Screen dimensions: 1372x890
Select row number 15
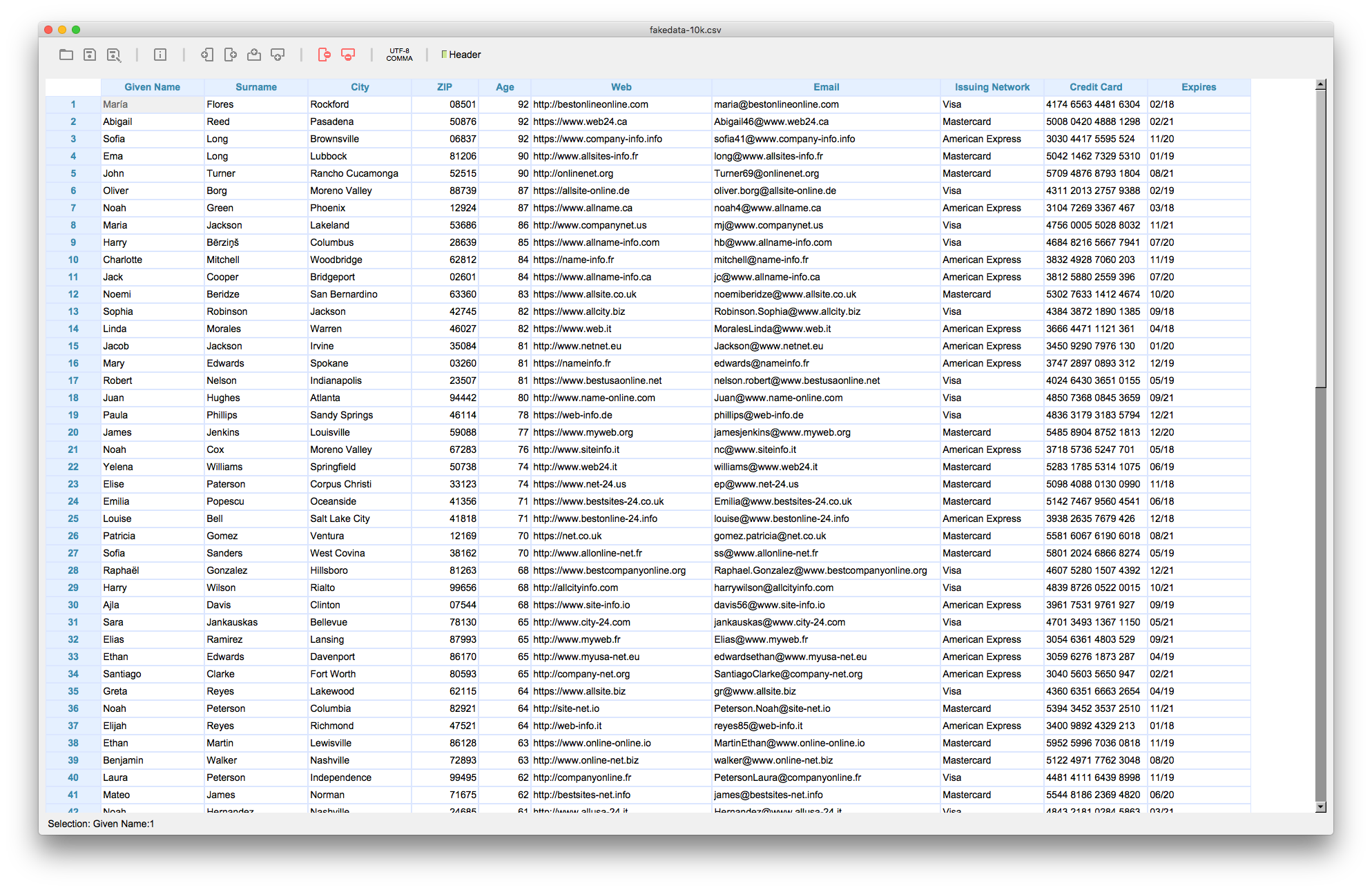(73, 346)
